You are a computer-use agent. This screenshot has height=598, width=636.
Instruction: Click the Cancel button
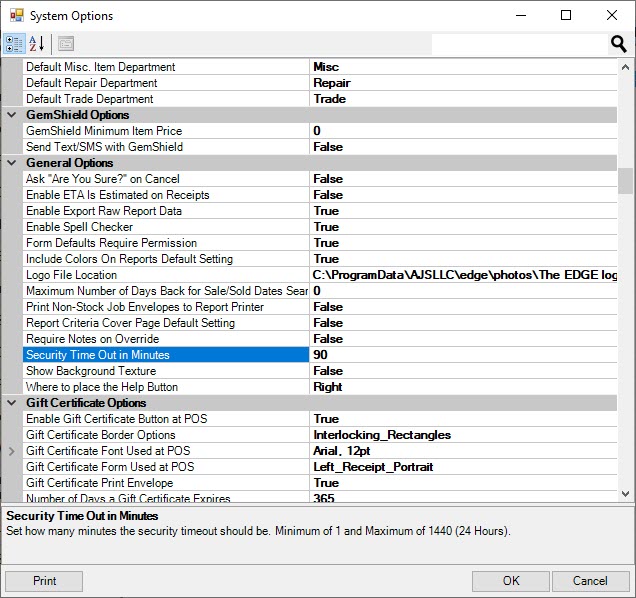coord(590,581)
